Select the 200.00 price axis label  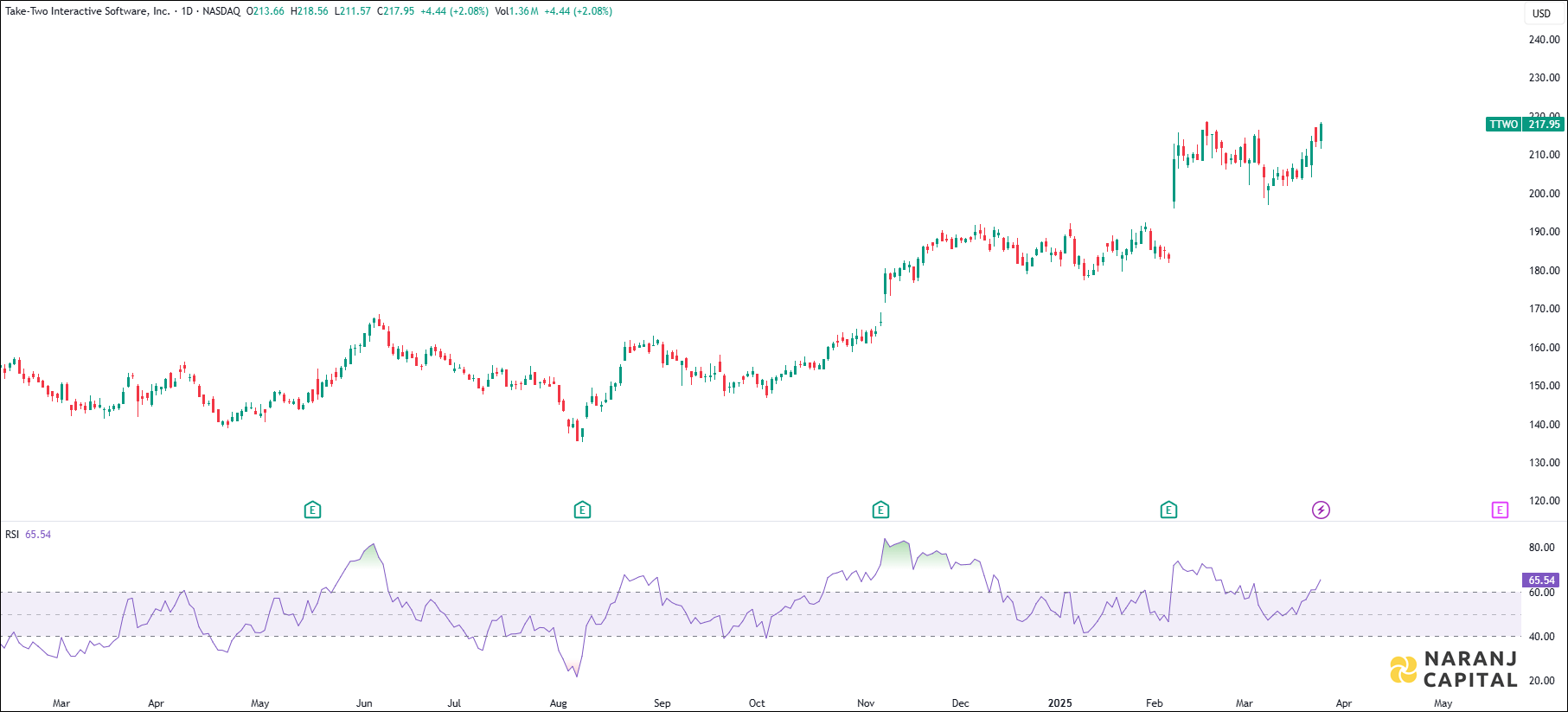coord(1544,194)
